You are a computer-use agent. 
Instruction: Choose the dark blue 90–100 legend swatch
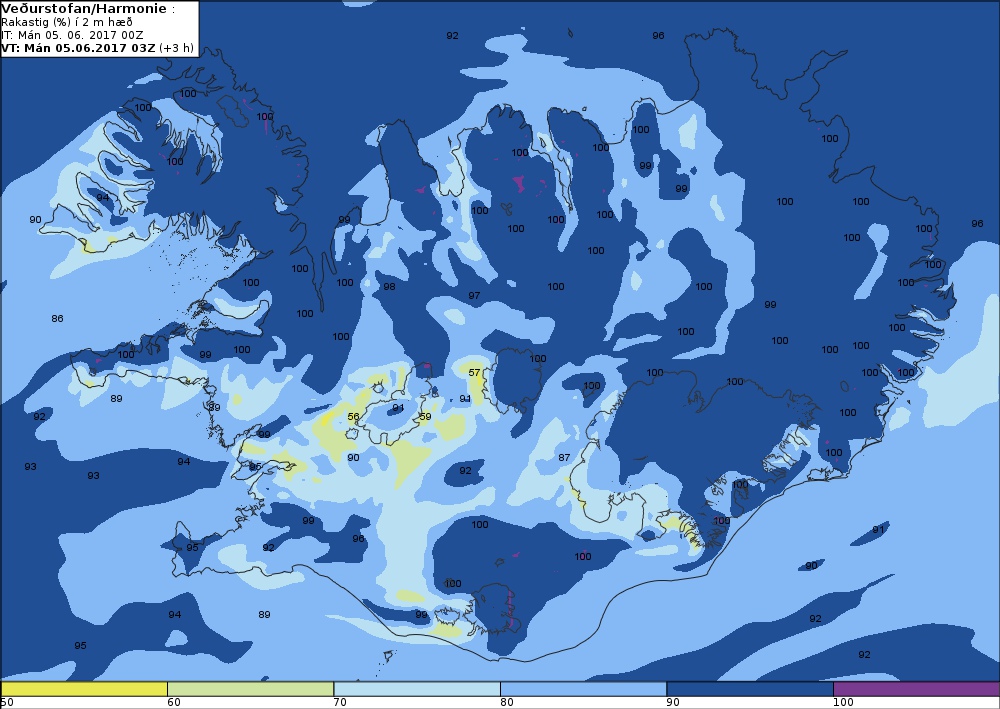[x=750, y=689]
